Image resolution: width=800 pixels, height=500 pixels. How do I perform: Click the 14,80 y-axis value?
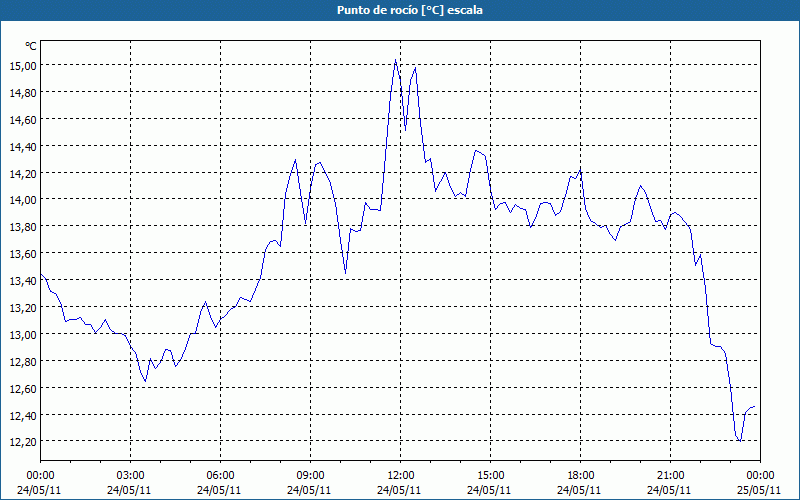click(23, 92)
